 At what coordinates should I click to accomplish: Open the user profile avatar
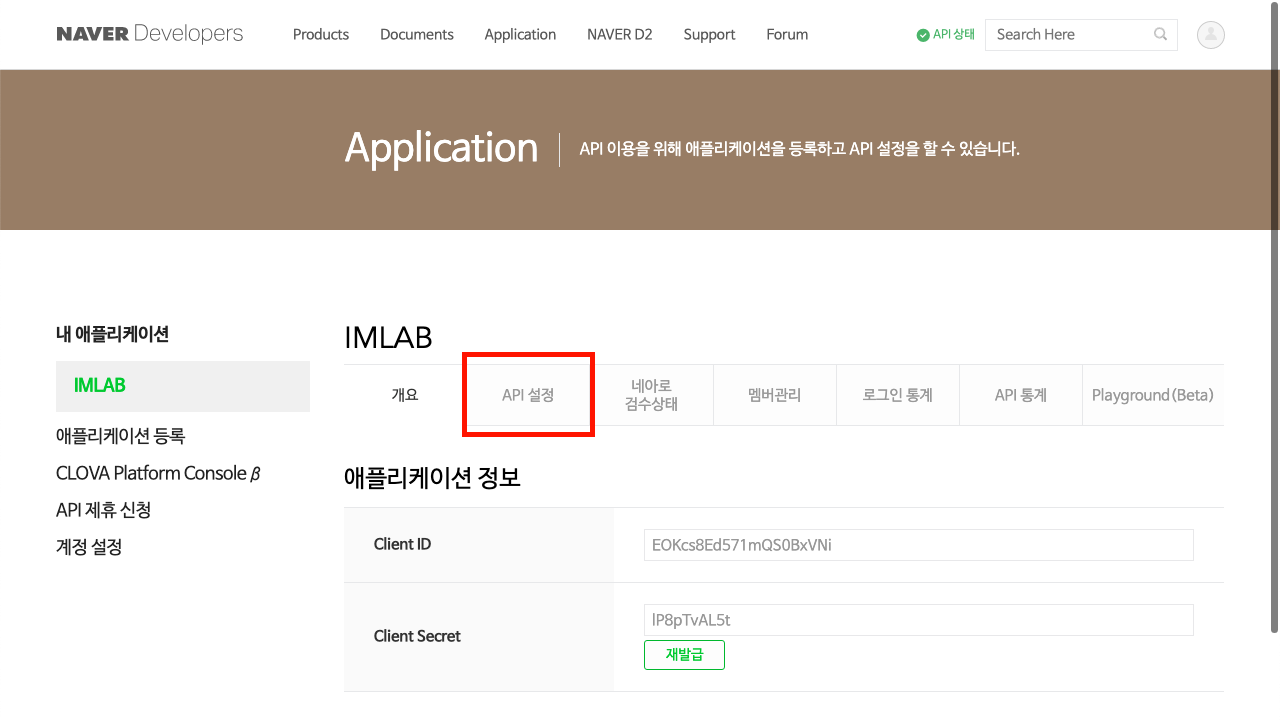1211,34
